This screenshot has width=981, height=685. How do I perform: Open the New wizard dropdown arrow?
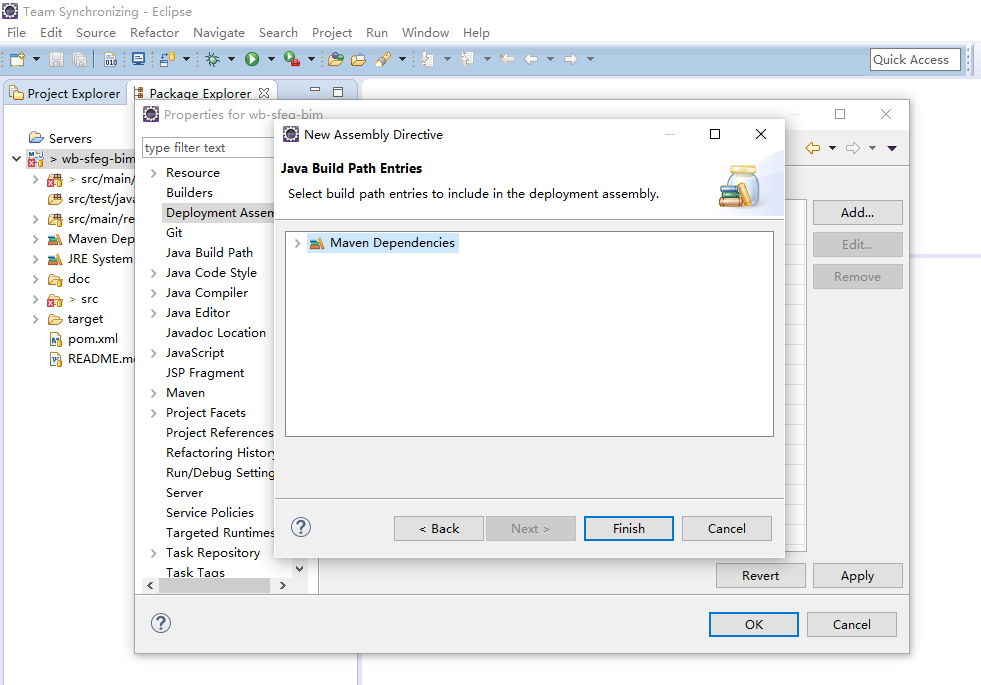pyautogui.click(x=36, y=59)
